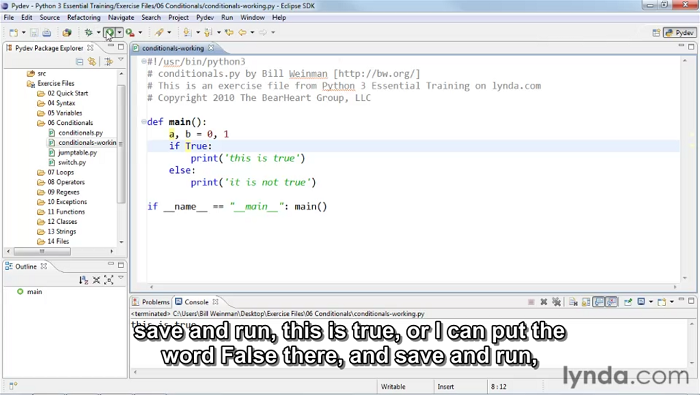
Task: Click the green Run button in toolbar
Action: coord(109,32)
